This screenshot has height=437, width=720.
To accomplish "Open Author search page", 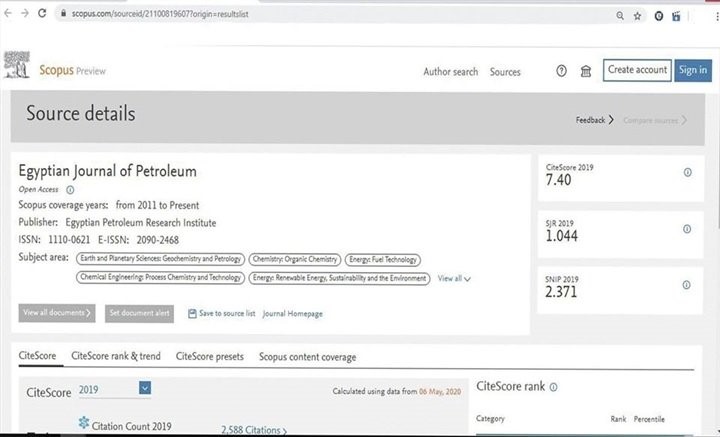I will (x=450, y=72).
